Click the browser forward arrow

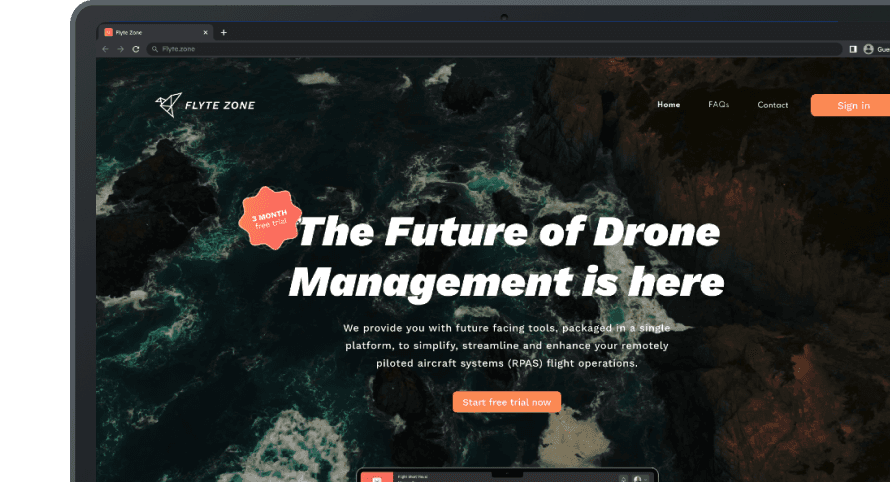[x=120, y=49]
